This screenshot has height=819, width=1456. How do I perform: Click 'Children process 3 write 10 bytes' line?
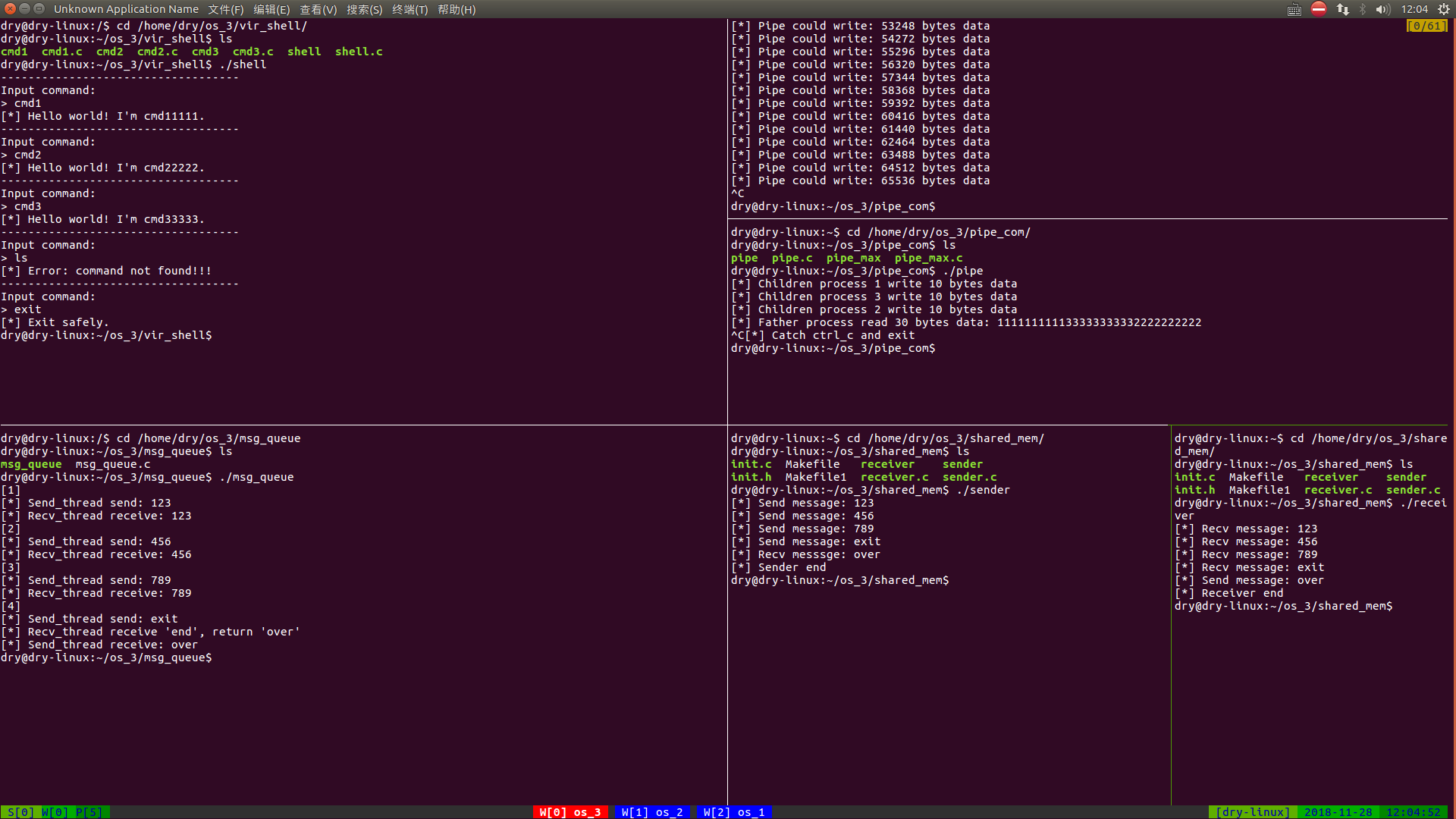point(874,297)
